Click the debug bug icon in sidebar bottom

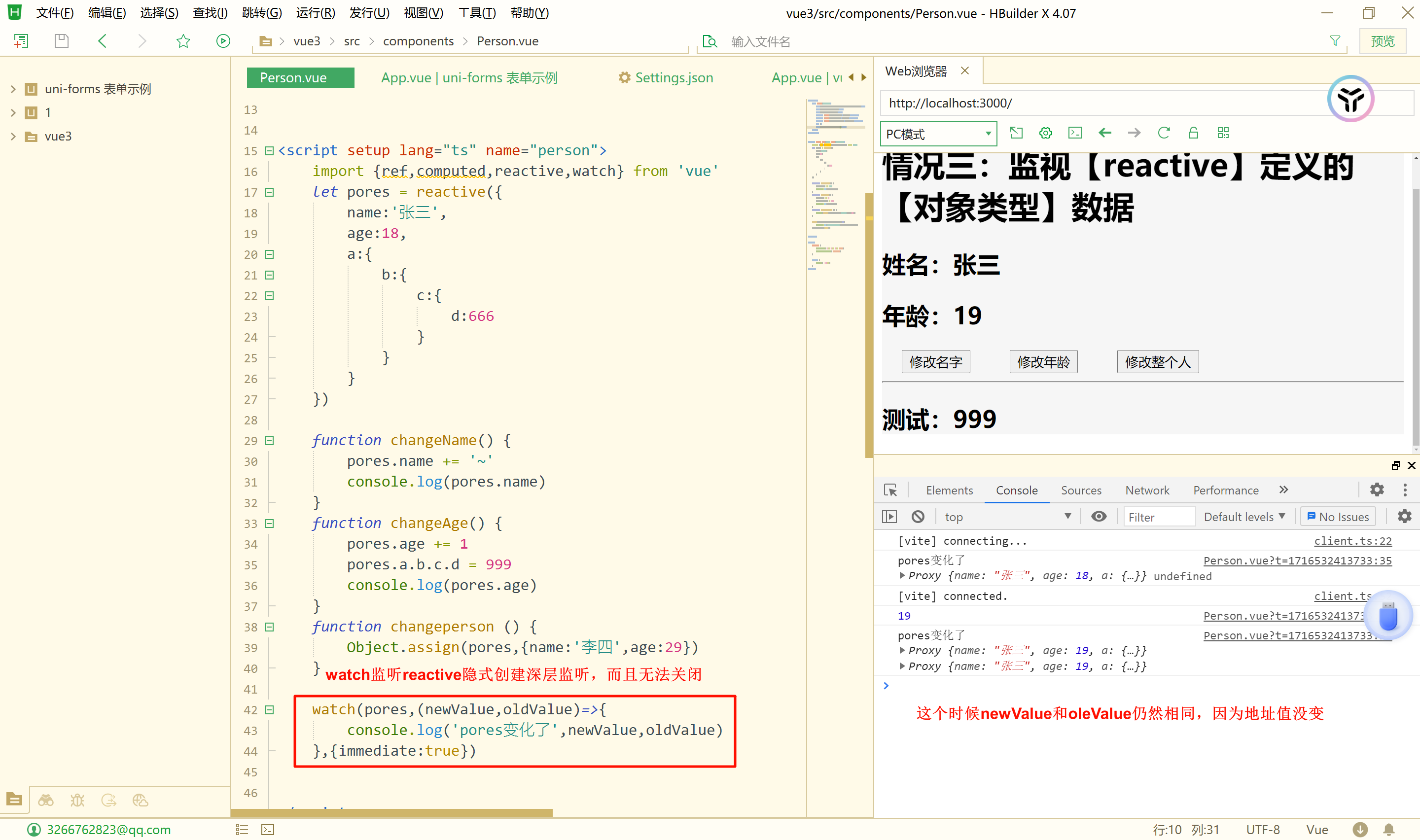(x=77, y=800)
